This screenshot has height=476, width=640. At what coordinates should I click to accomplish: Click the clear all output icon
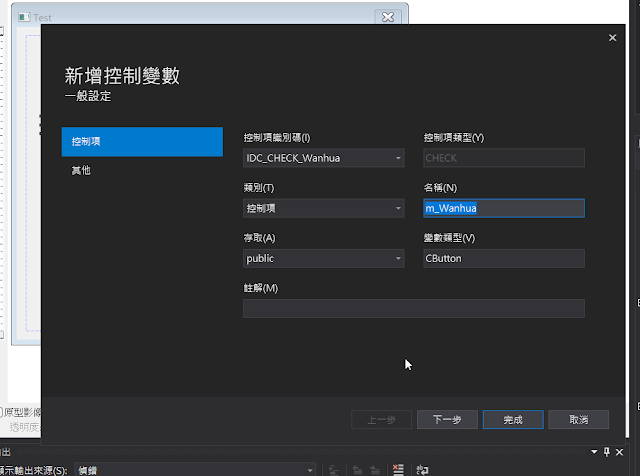pyautogui.click(x=398, y=469)
